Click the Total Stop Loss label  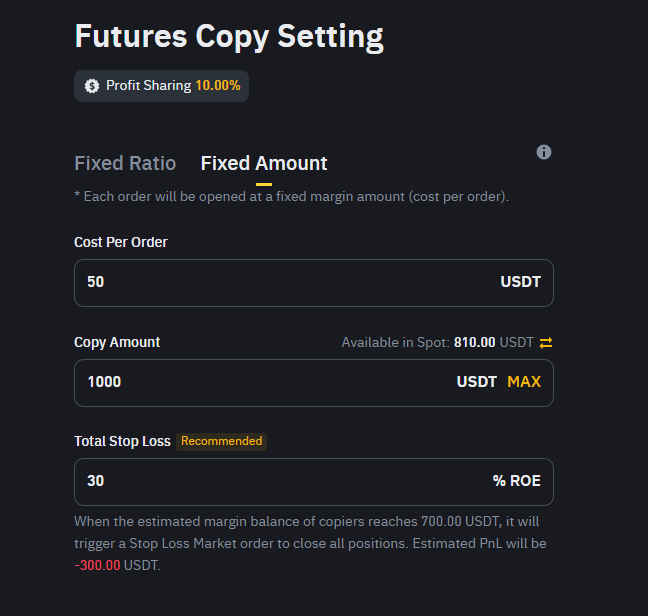122,441
